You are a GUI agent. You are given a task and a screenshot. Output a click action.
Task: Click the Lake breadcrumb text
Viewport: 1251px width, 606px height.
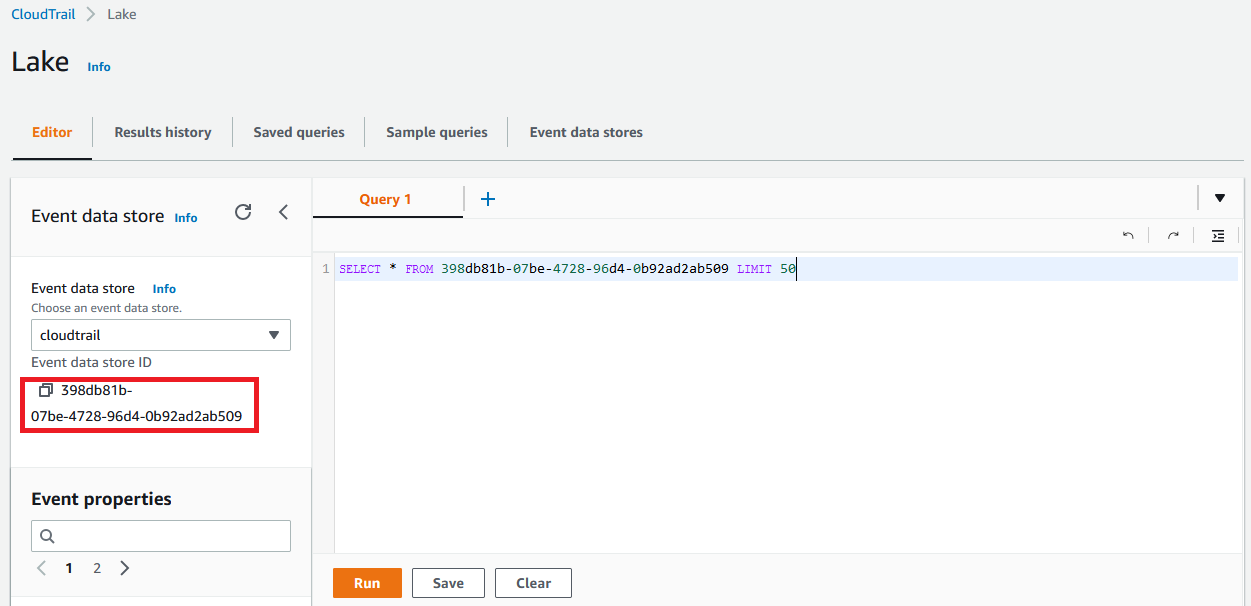tap(122, 14)
